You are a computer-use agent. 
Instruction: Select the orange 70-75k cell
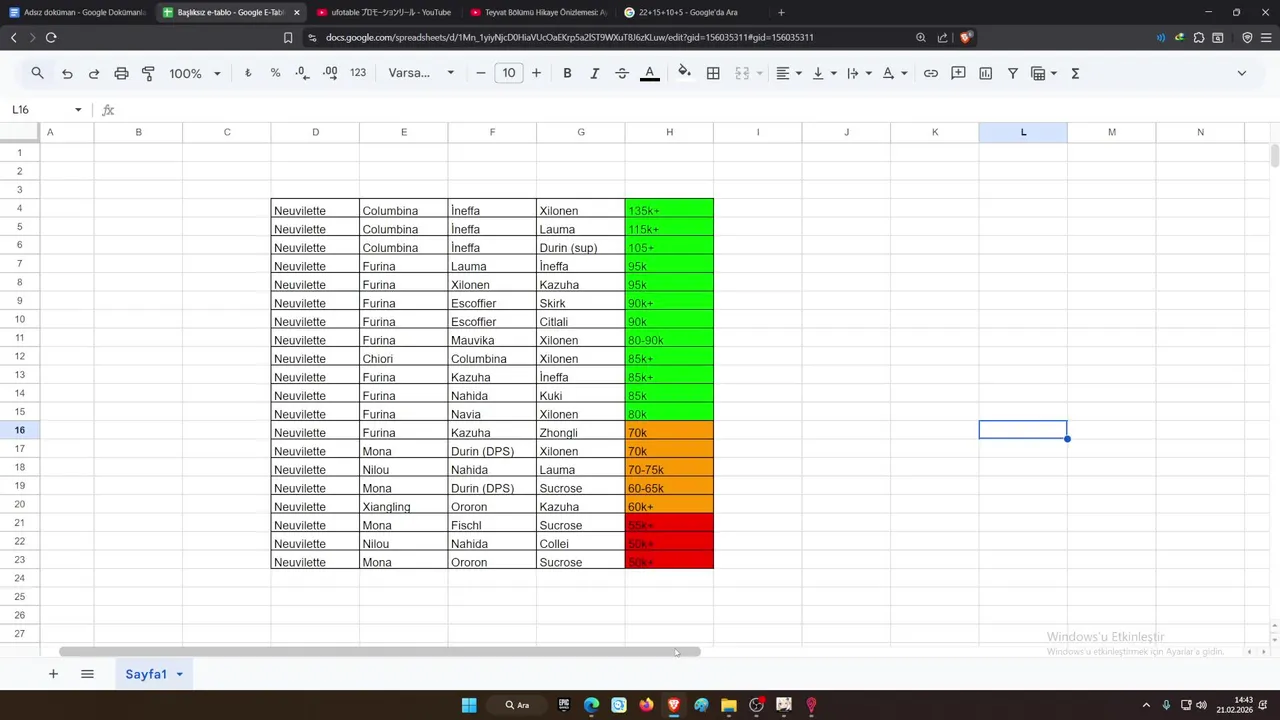click(669, 469)
